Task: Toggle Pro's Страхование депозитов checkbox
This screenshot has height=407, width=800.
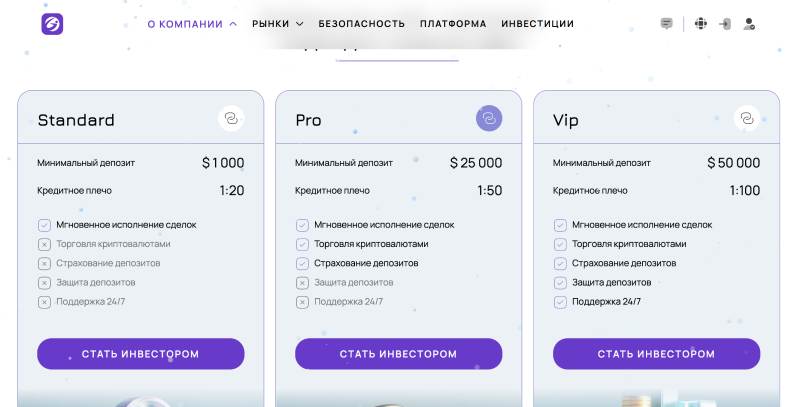Action: [x=302, y=264]
